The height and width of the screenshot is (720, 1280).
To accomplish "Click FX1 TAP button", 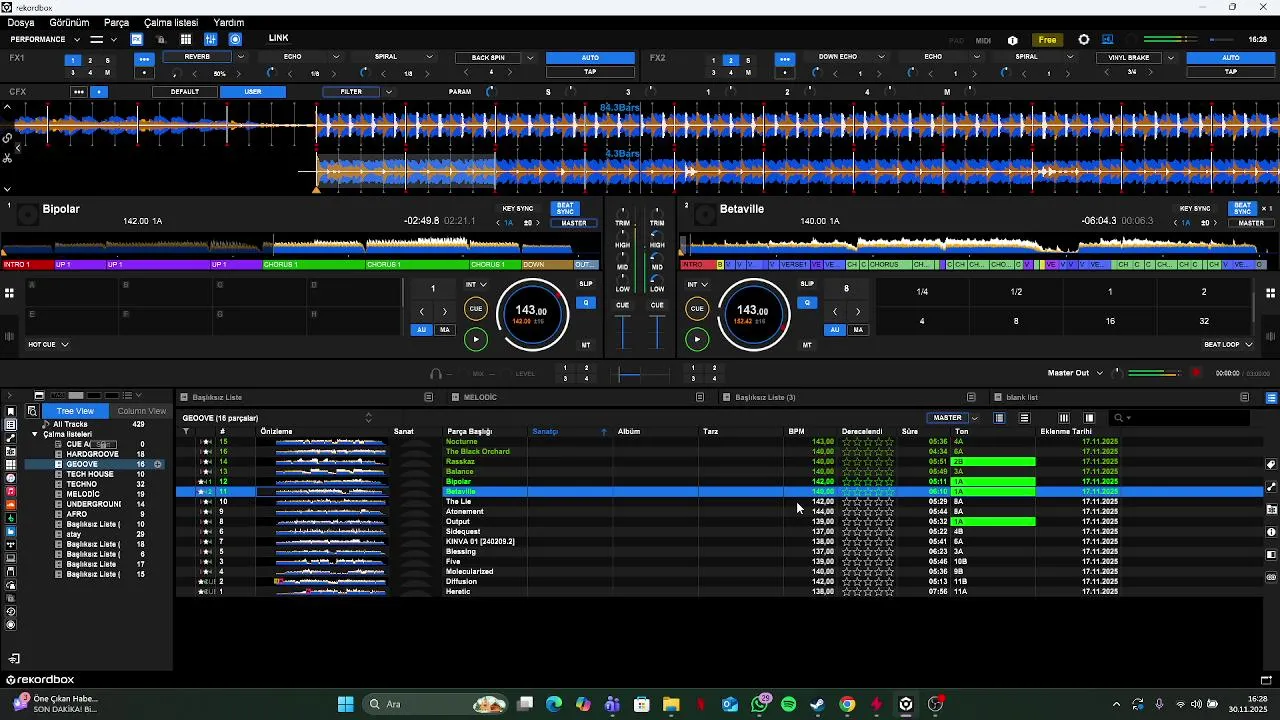I will pyautogui.click(x=590, y=72).
